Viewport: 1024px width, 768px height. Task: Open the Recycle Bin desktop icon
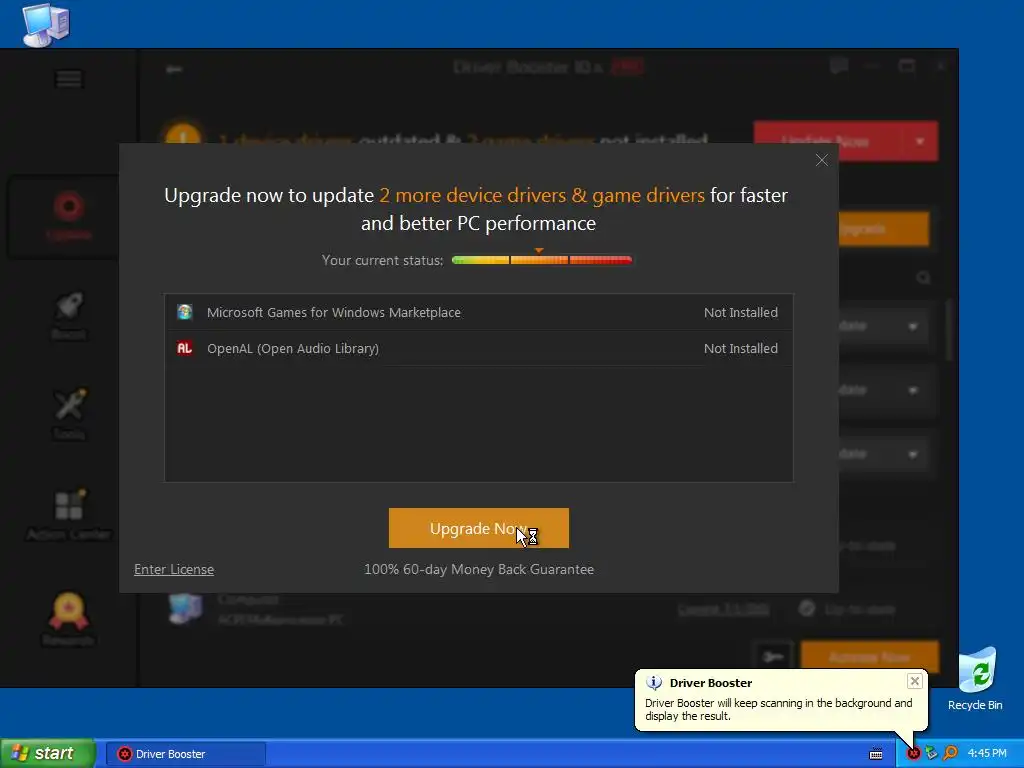coord(976,679)
